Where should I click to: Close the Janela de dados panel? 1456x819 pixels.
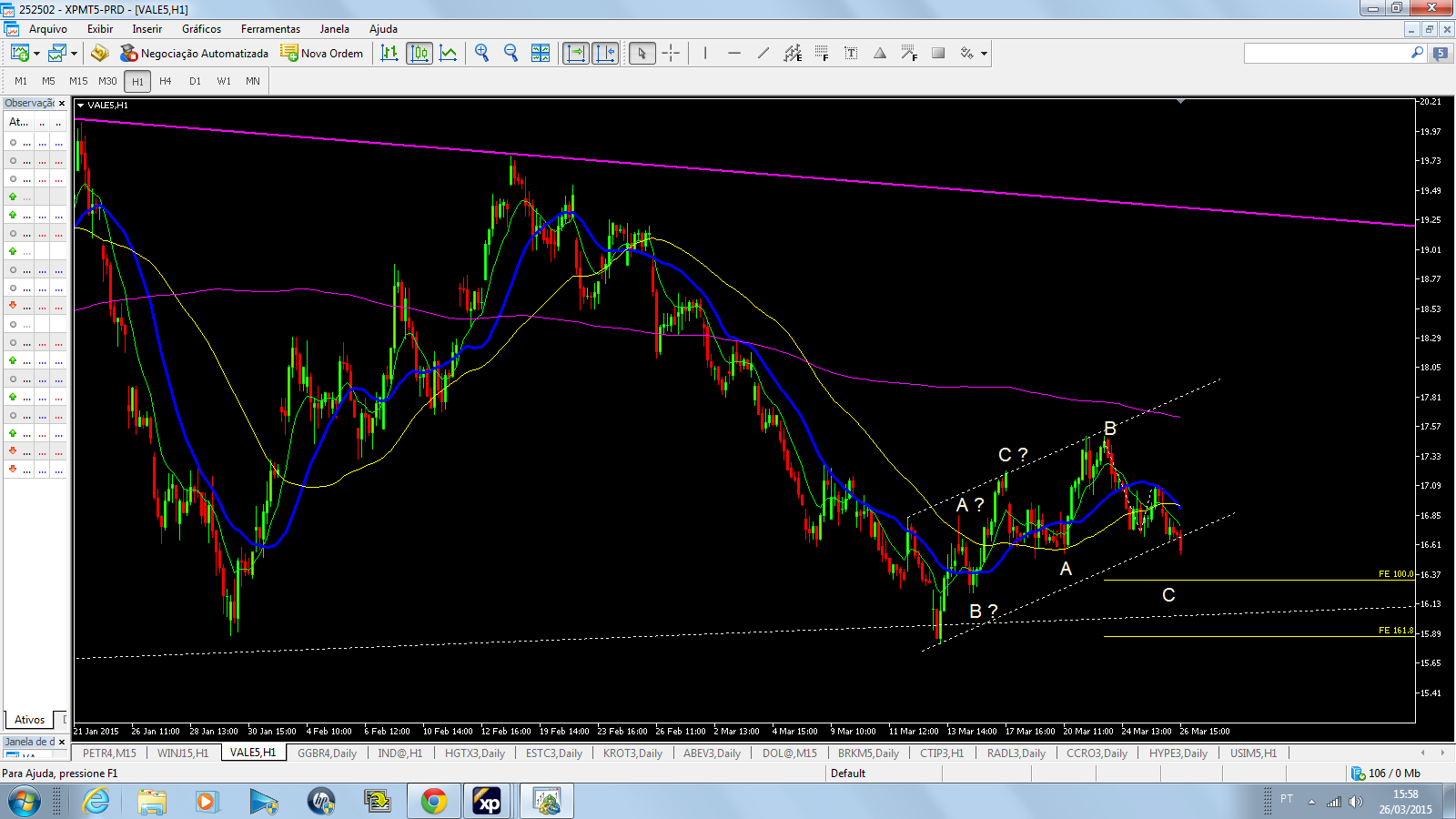point(62,742)
